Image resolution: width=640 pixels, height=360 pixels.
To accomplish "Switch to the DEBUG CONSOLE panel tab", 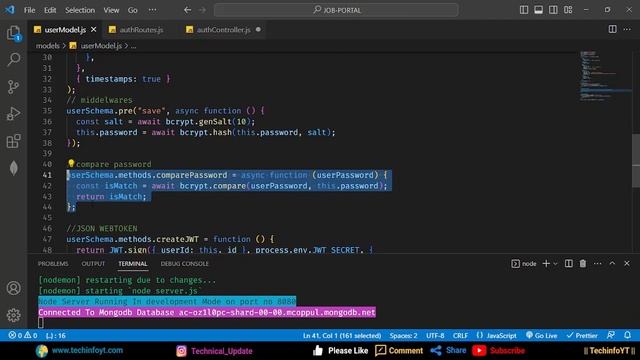I will click(184, 264).
